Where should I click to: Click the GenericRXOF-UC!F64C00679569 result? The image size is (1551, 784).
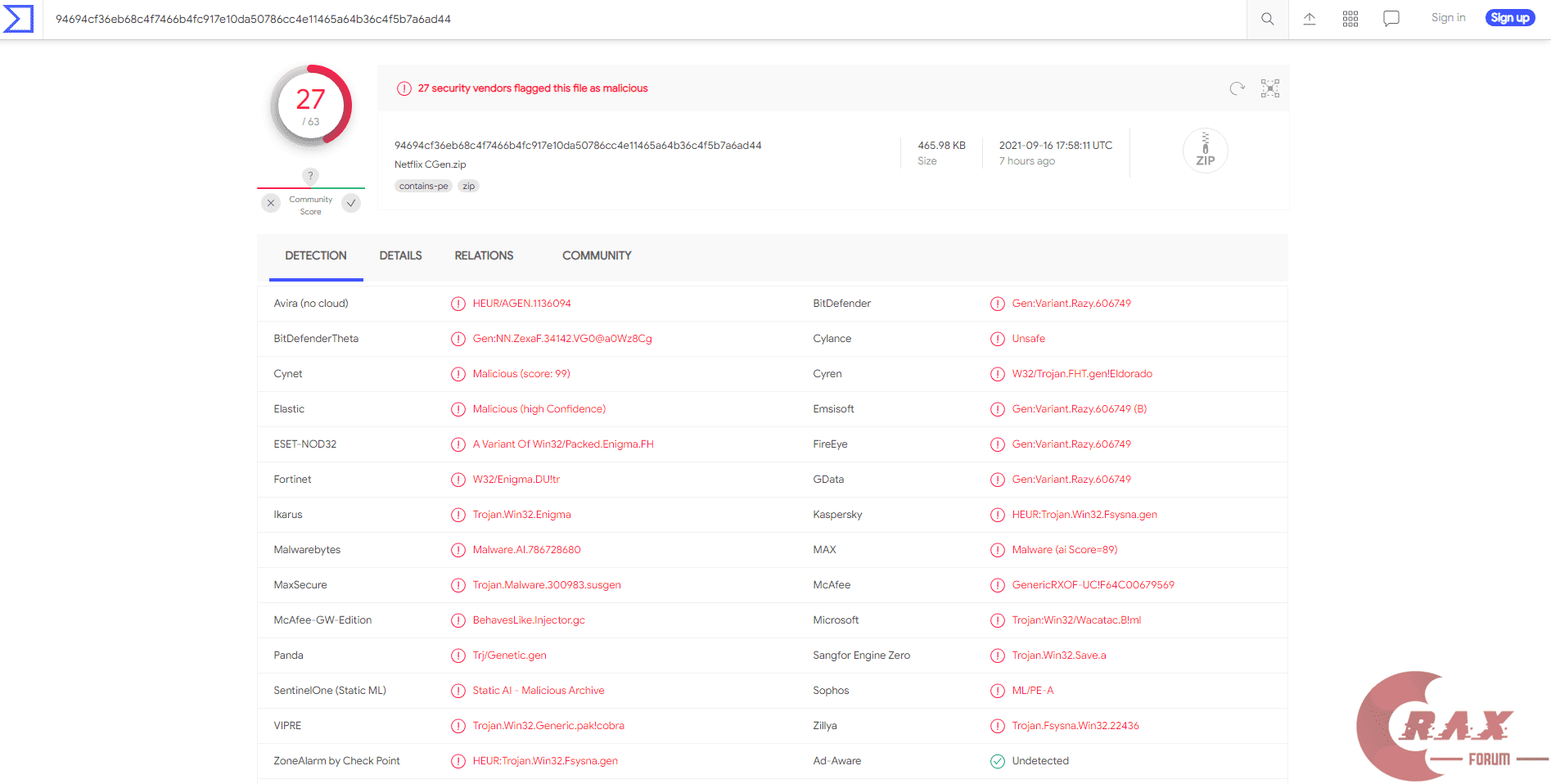1093,585
